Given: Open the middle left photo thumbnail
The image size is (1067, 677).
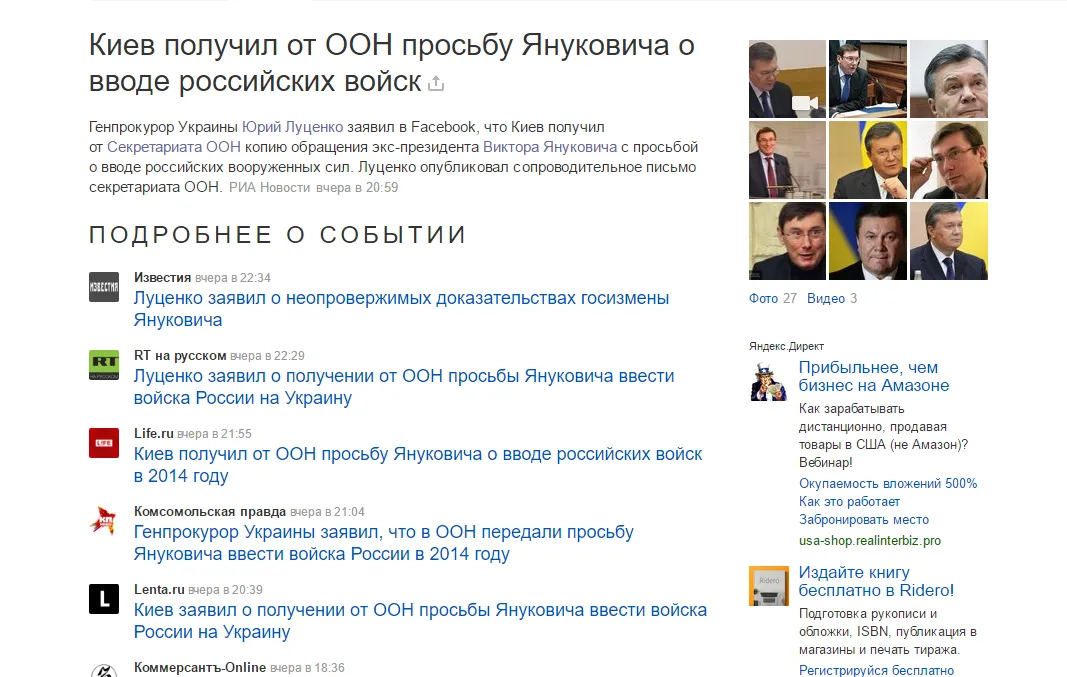Looking at the screenshot, I should click(x=787, y=160).
